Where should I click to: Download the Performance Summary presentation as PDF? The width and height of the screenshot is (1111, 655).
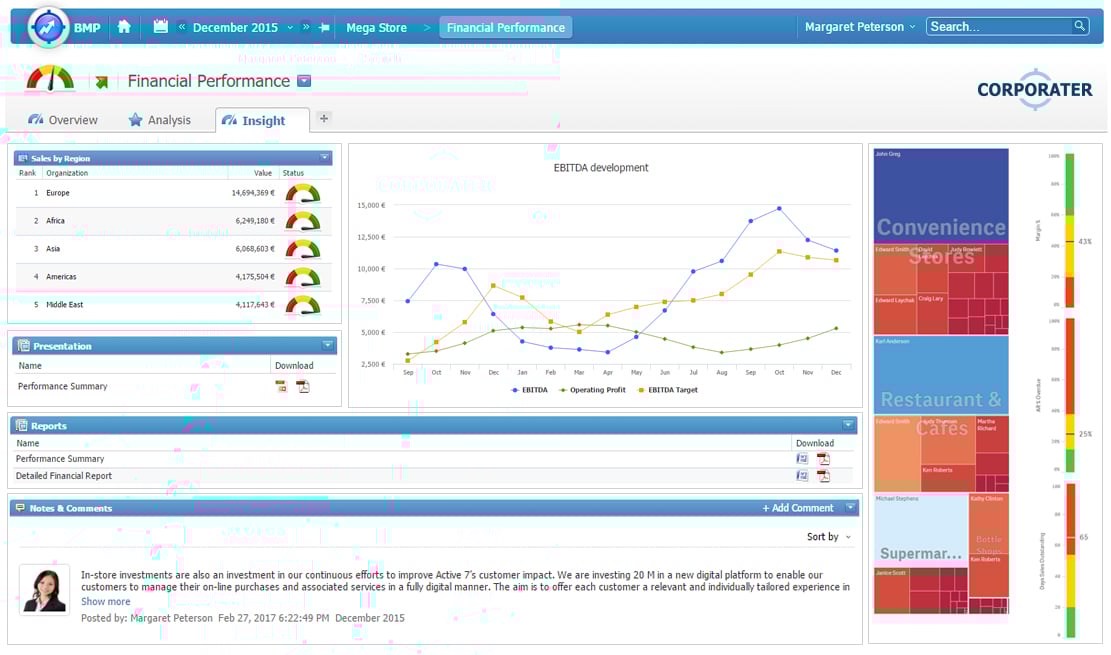[x=303, y=385]
